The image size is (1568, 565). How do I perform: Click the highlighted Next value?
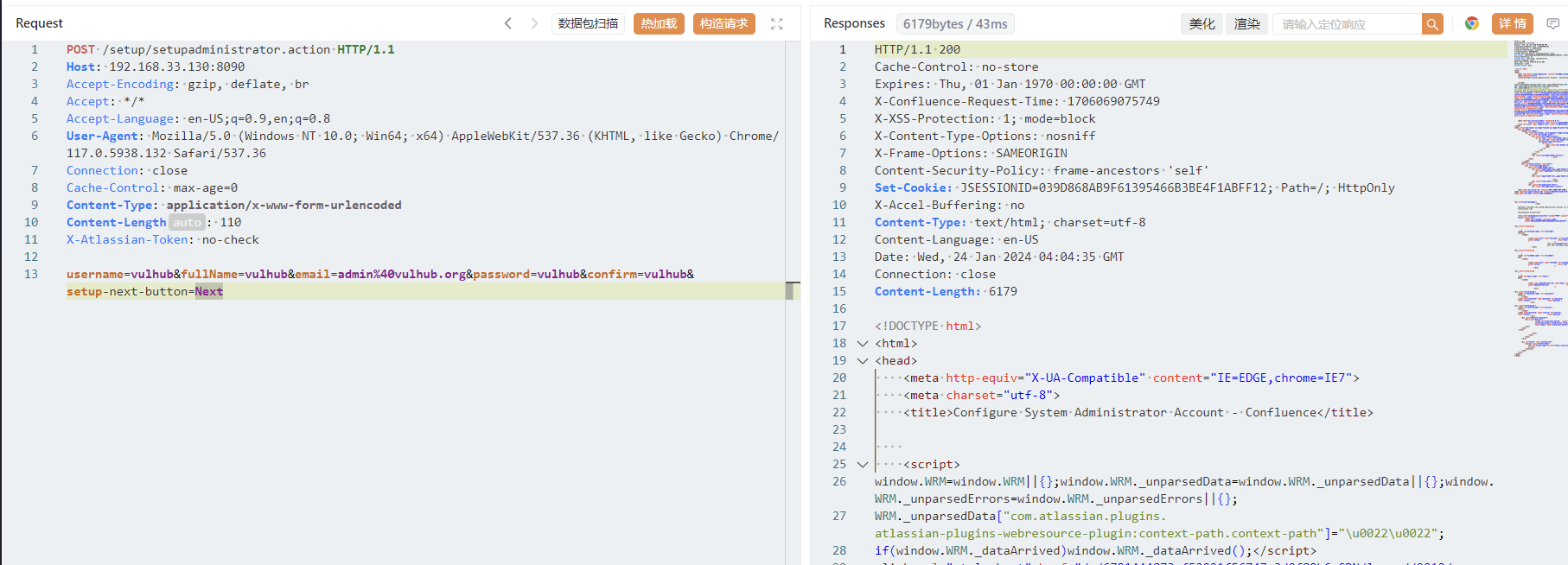point(208,291)
